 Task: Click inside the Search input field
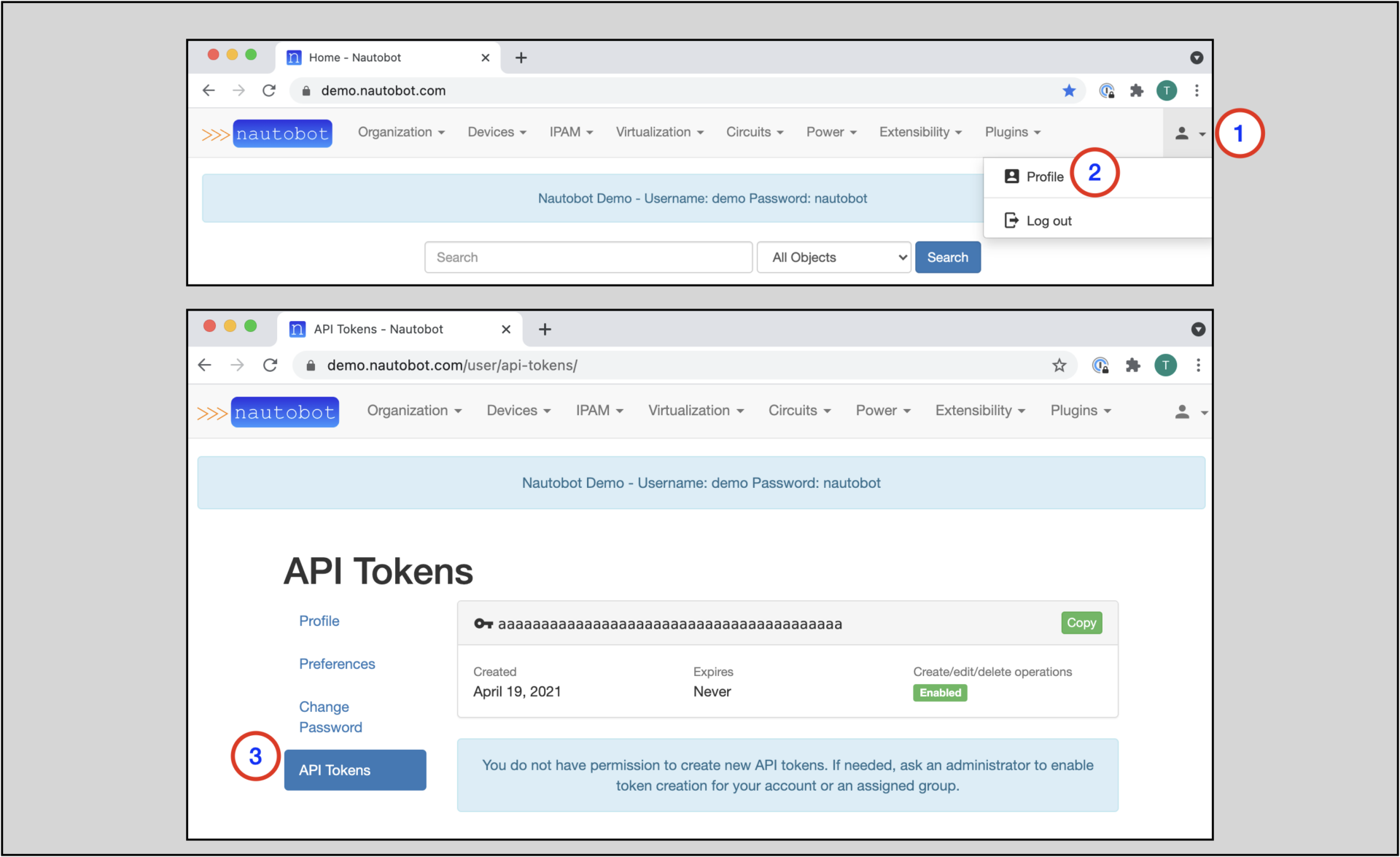(x=588, y=257)
